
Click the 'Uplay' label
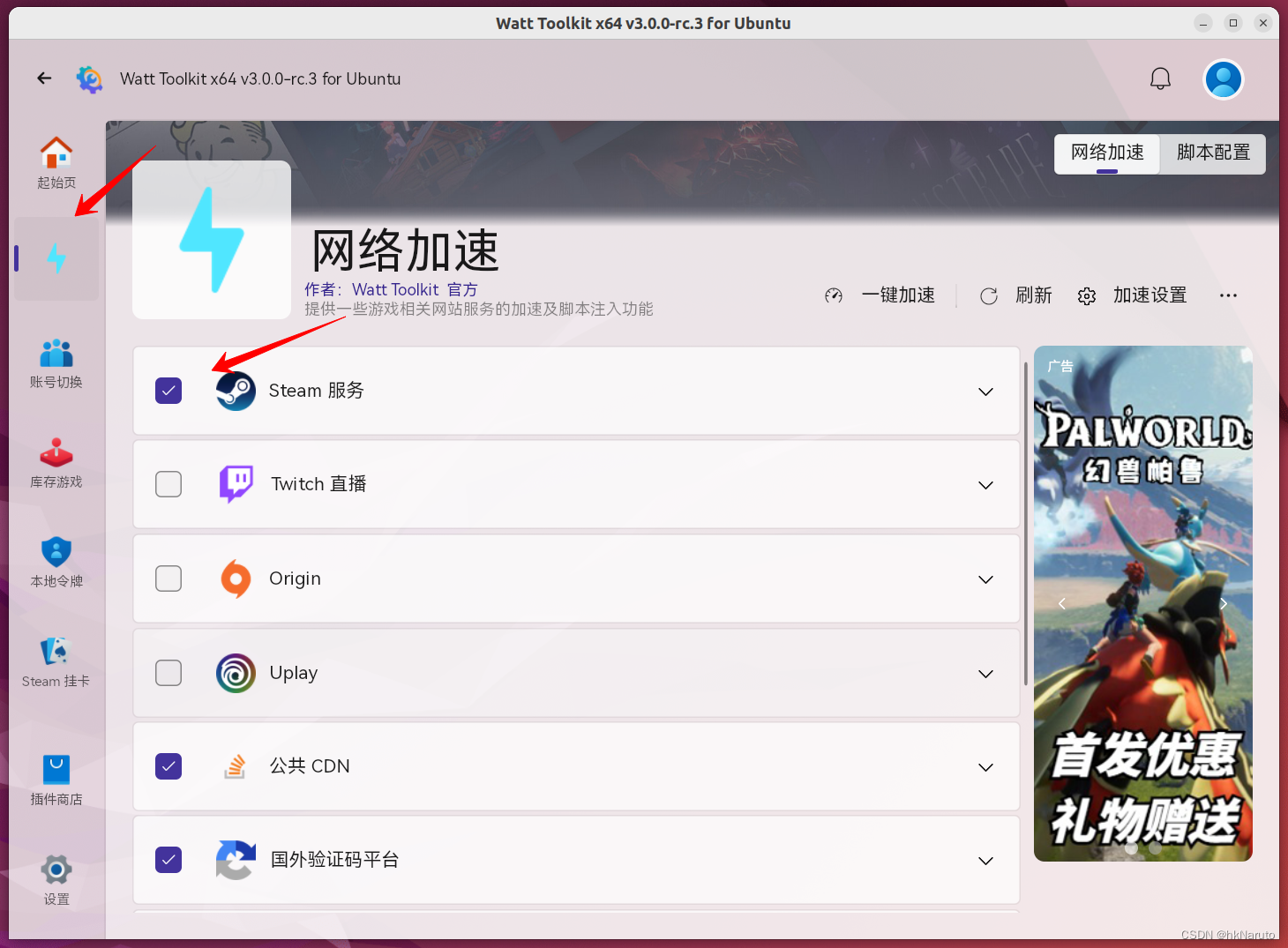(294, 673)
